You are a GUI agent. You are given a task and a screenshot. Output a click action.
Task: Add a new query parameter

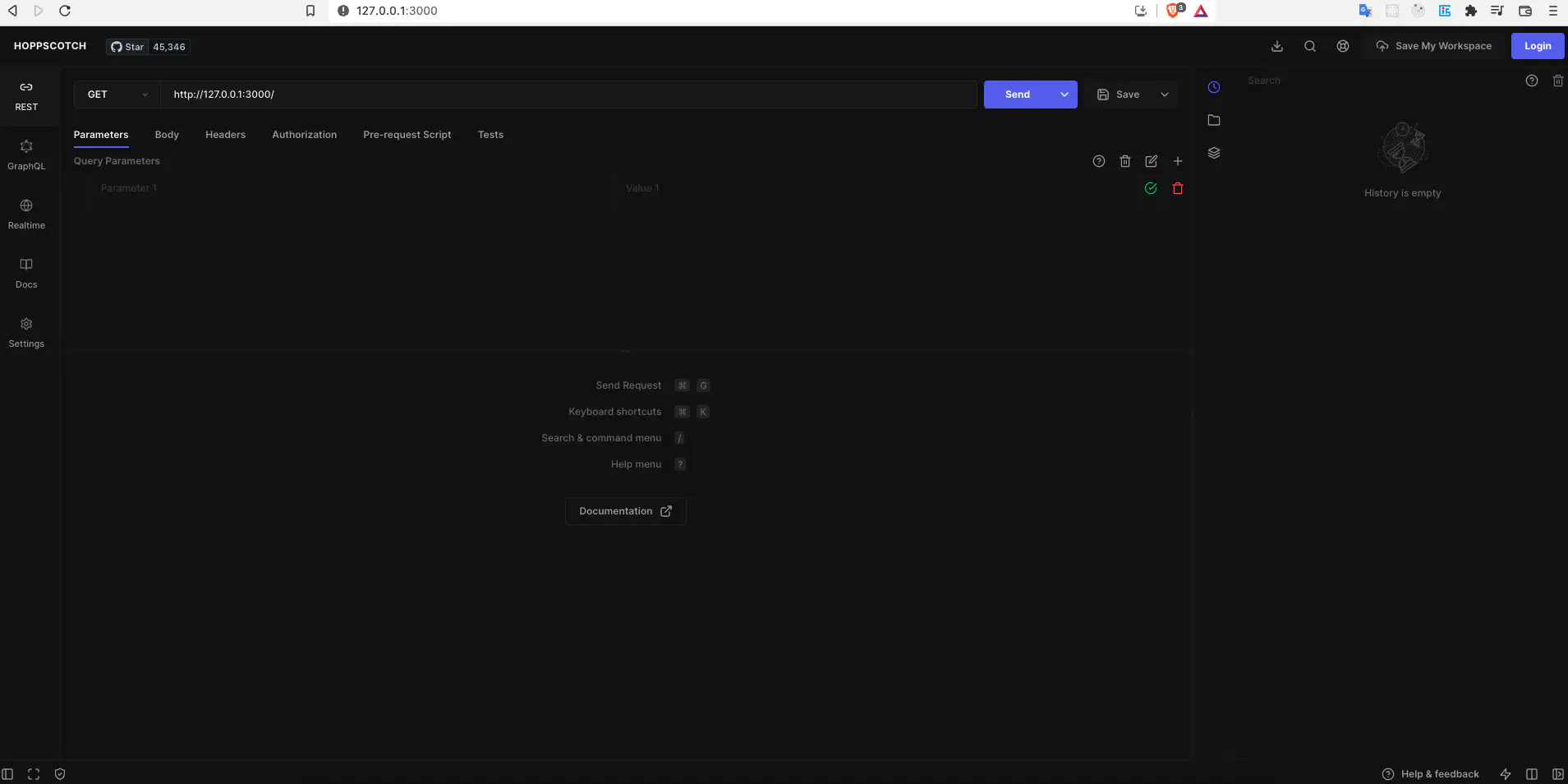click(1177, 161)
